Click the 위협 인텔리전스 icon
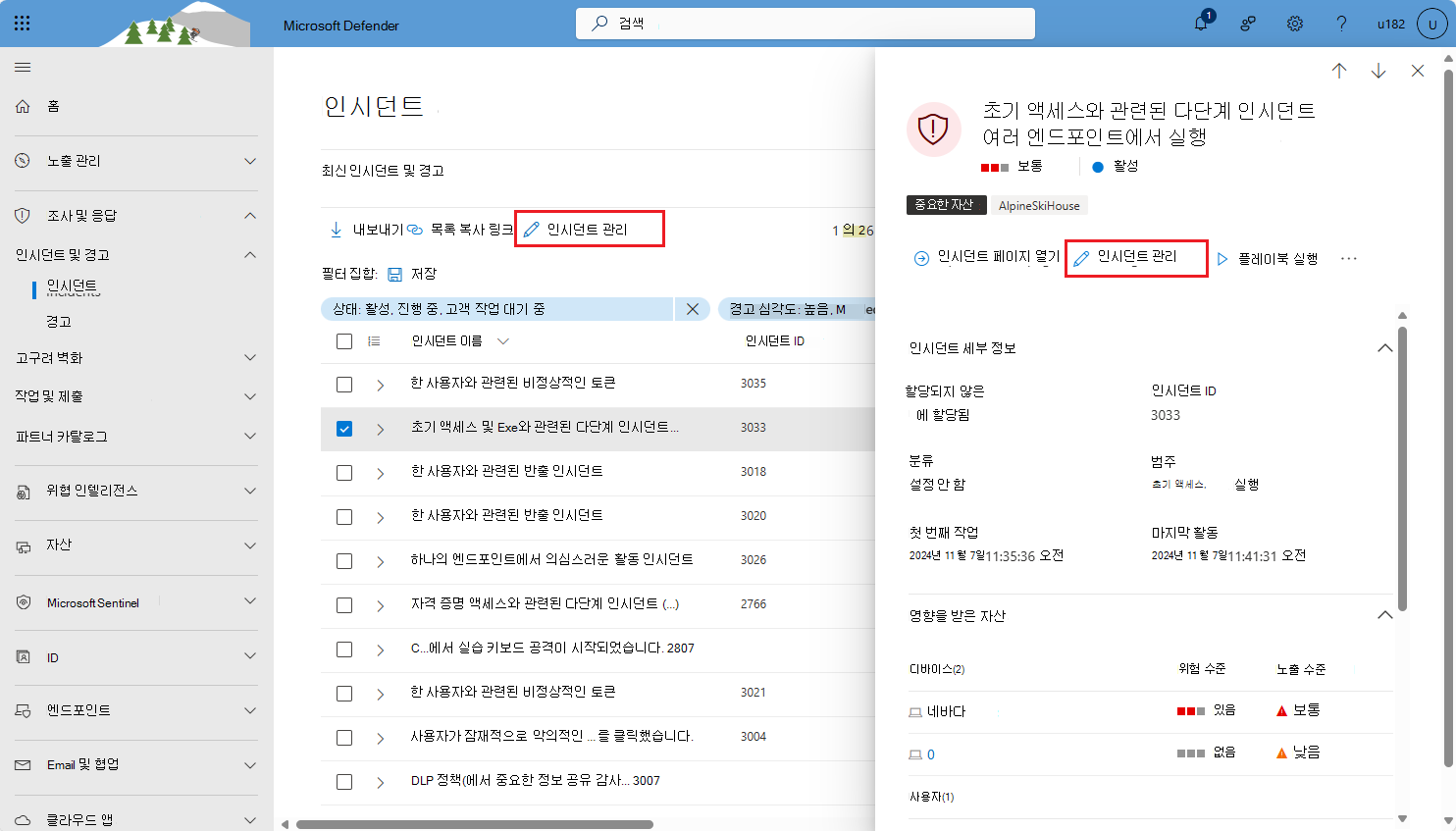This screenshot has height=831, width=1456. pyautogui.click(x=23, y=491)
